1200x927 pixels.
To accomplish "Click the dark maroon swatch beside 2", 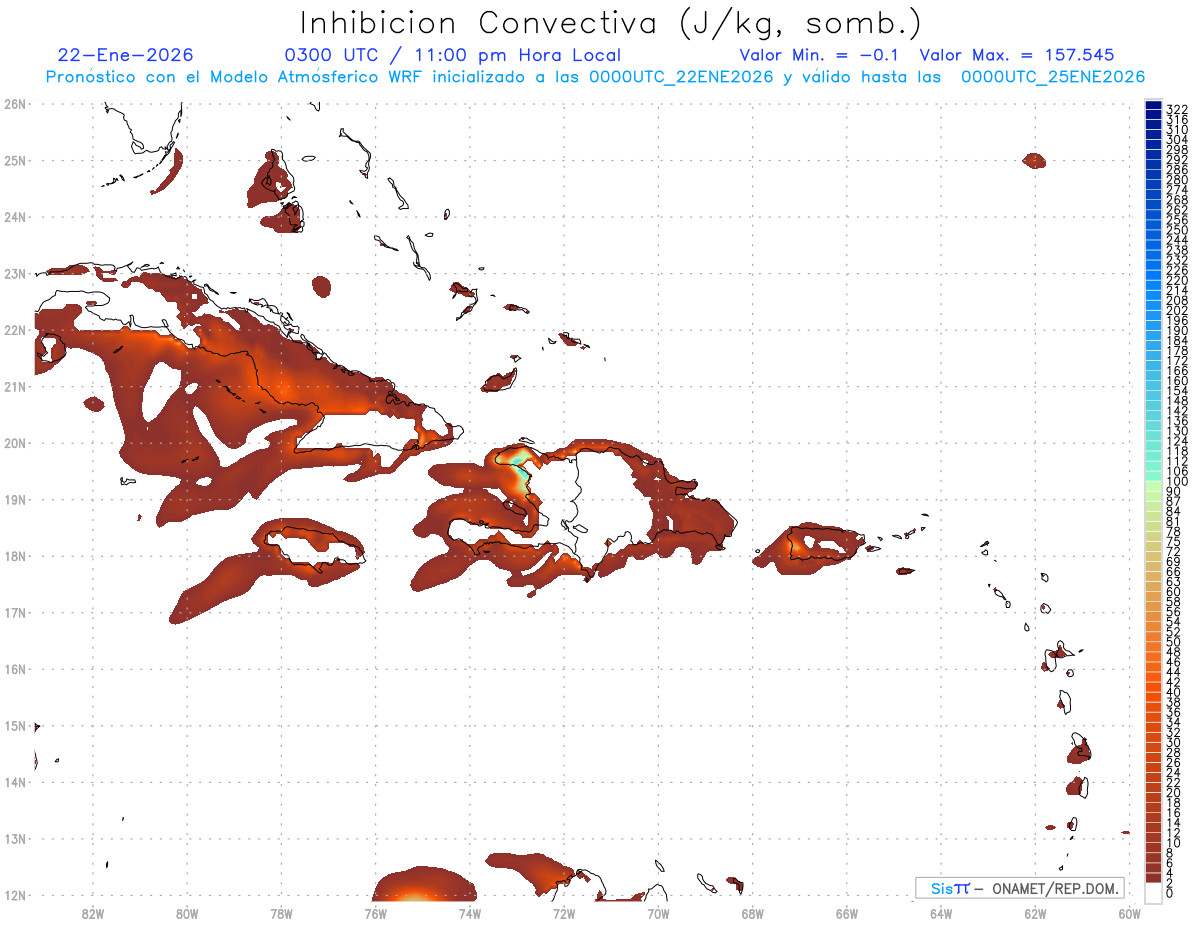I will coord(1153,878).
